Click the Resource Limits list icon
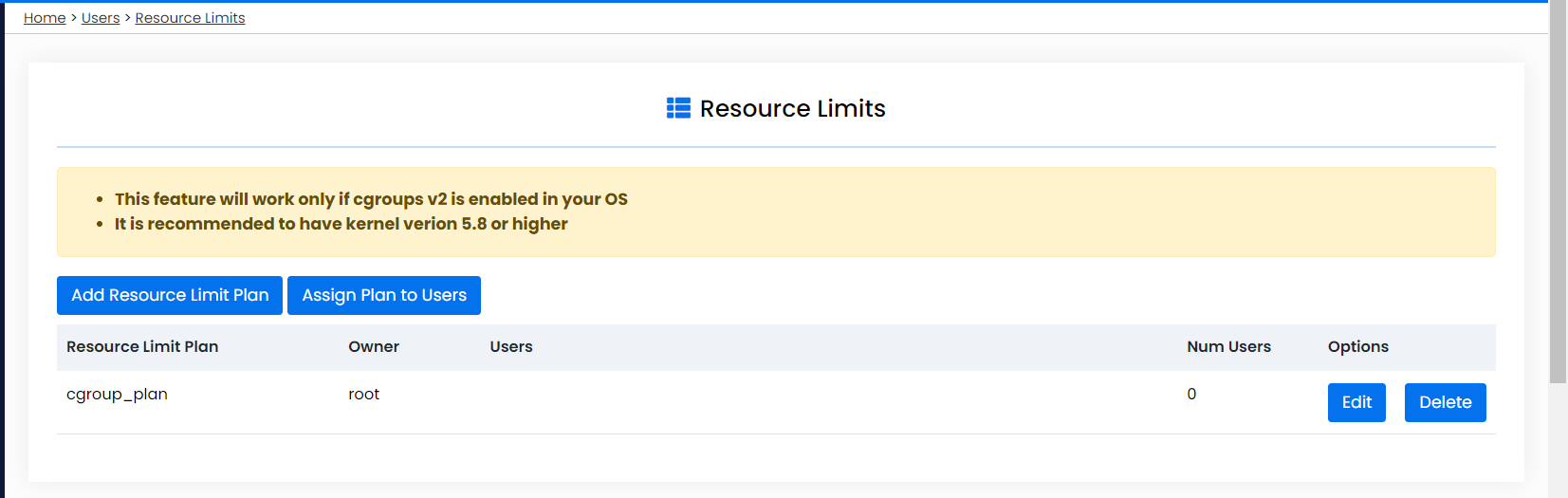The image size is (1568, 498). pyautogui.click(x=678, y=108)
